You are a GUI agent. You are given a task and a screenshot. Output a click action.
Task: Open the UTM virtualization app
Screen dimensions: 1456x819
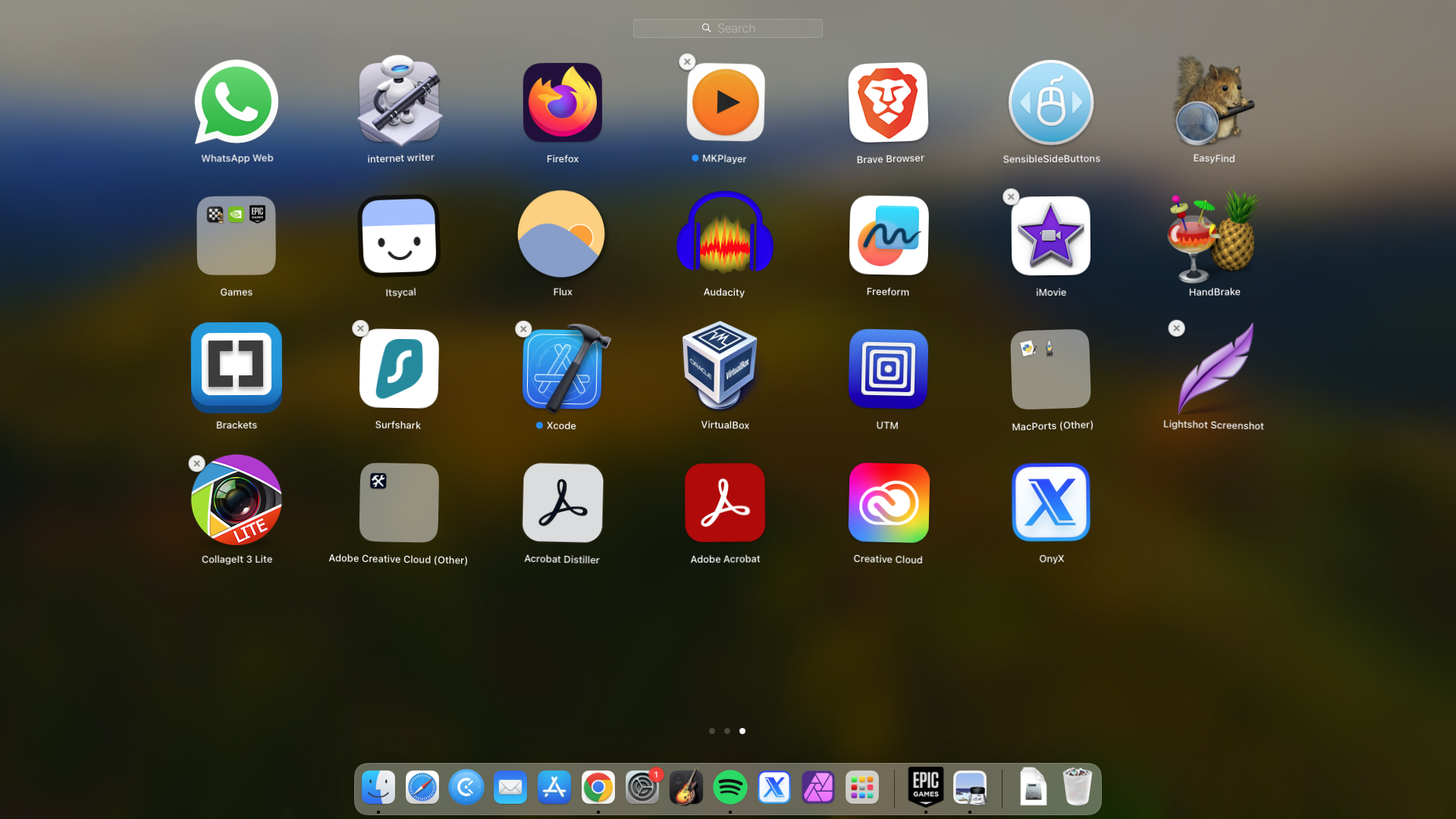887,369
